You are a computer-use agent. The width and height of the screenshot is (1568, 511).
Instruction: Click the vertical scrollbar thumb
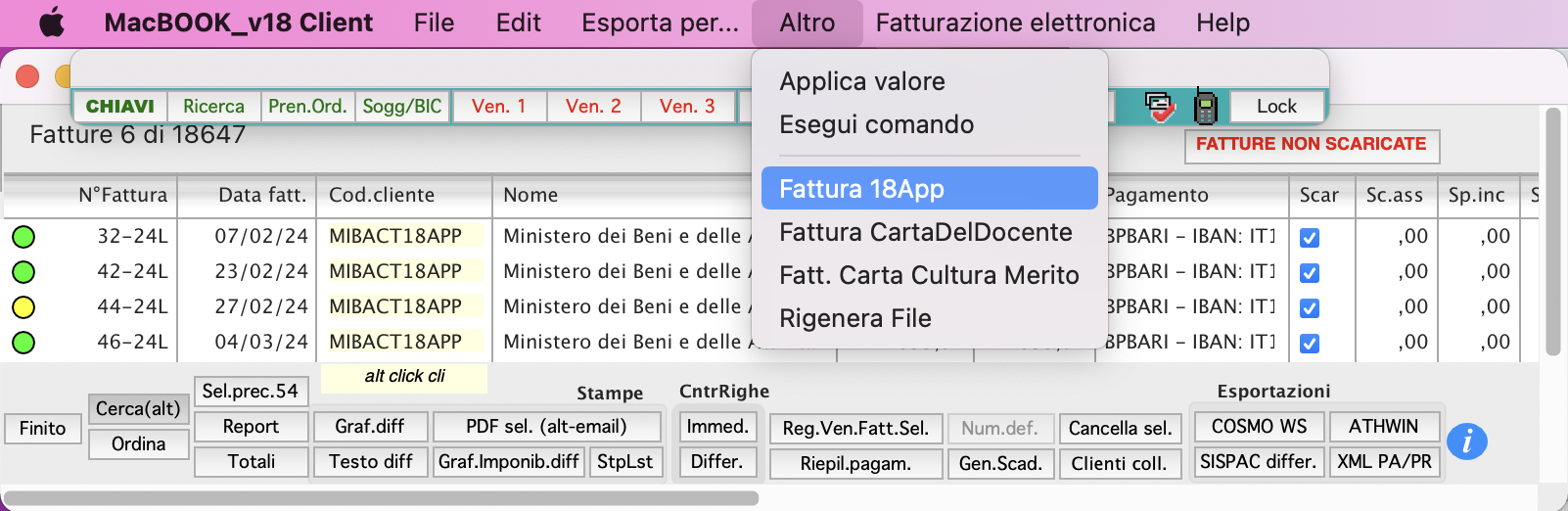[1552, 231]
